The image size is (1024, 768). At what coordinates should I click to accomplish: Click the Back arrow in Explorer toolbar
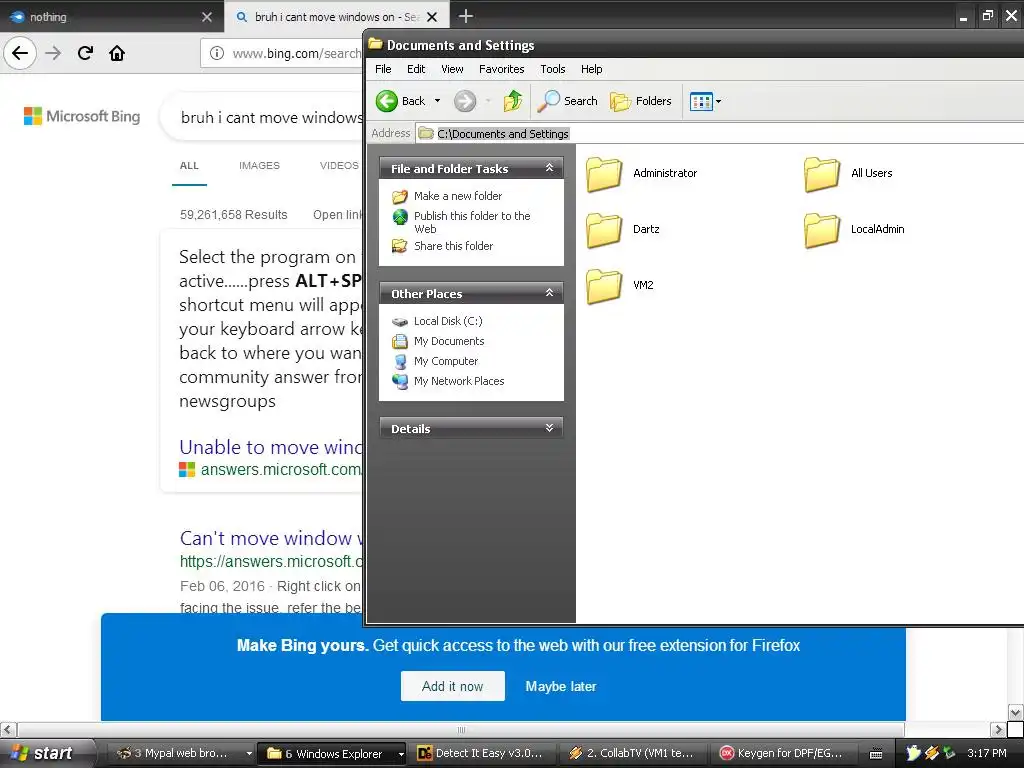(387, 101)
